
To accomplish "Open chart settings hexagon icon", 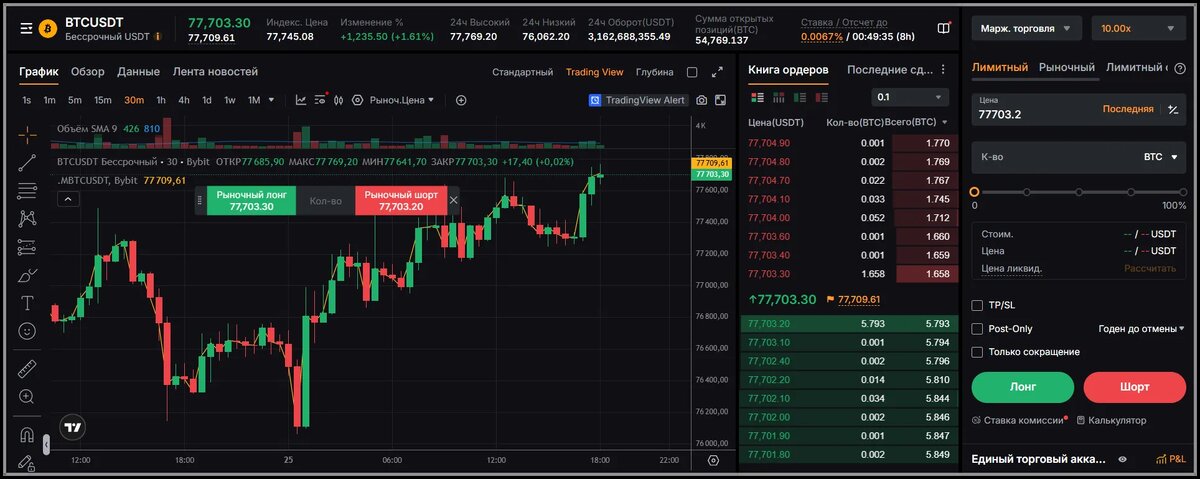I will 357,100.
